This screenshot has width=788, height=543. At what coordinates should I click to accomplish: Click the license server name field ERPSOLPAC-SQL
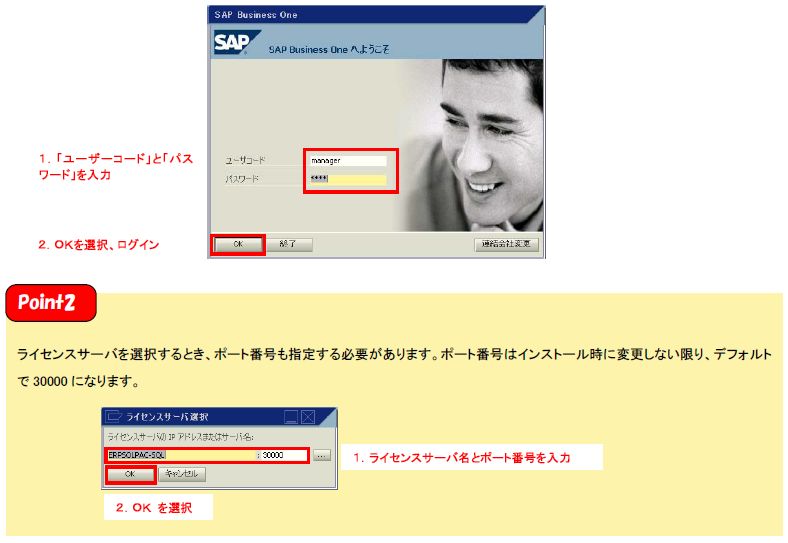point(181,456)
